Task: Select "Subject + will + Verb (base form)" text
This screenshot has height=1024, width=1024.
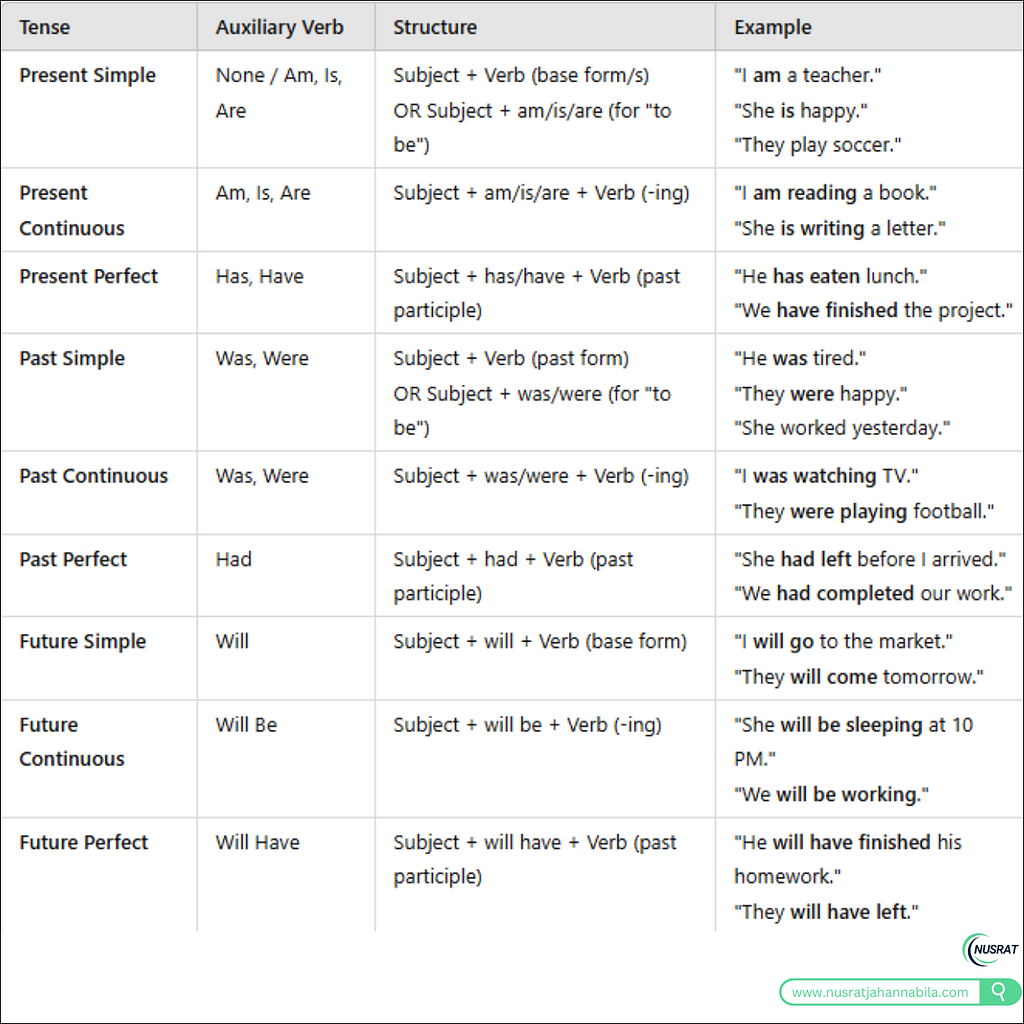Action: (x=540, y=641)
